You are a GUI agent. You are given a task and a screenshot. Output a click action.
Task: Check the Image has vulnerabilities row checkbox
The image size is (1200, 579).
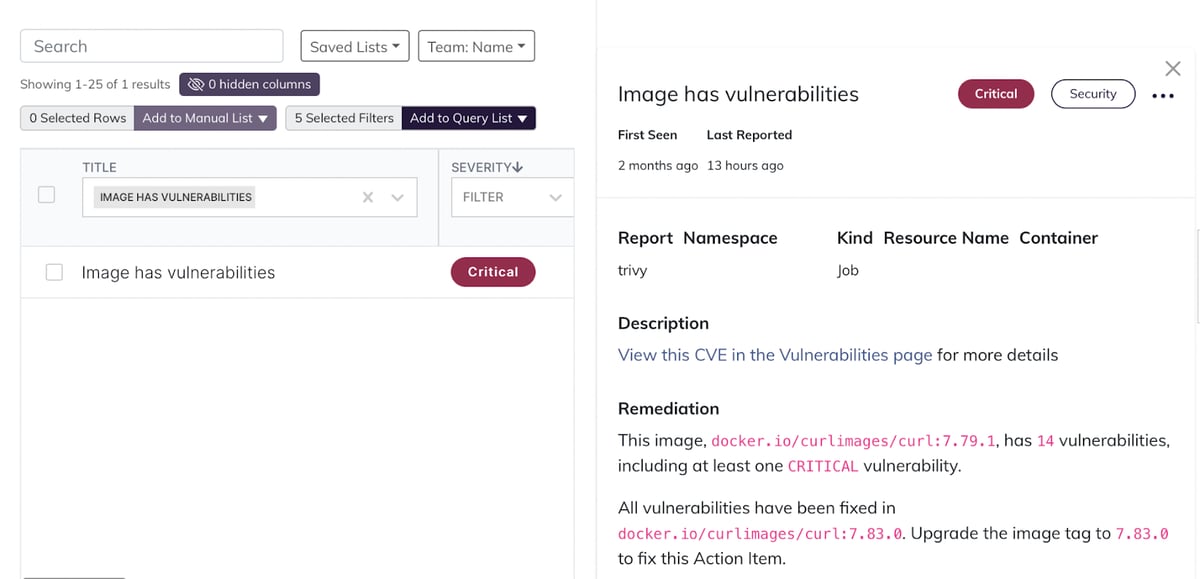coord(55,272)
